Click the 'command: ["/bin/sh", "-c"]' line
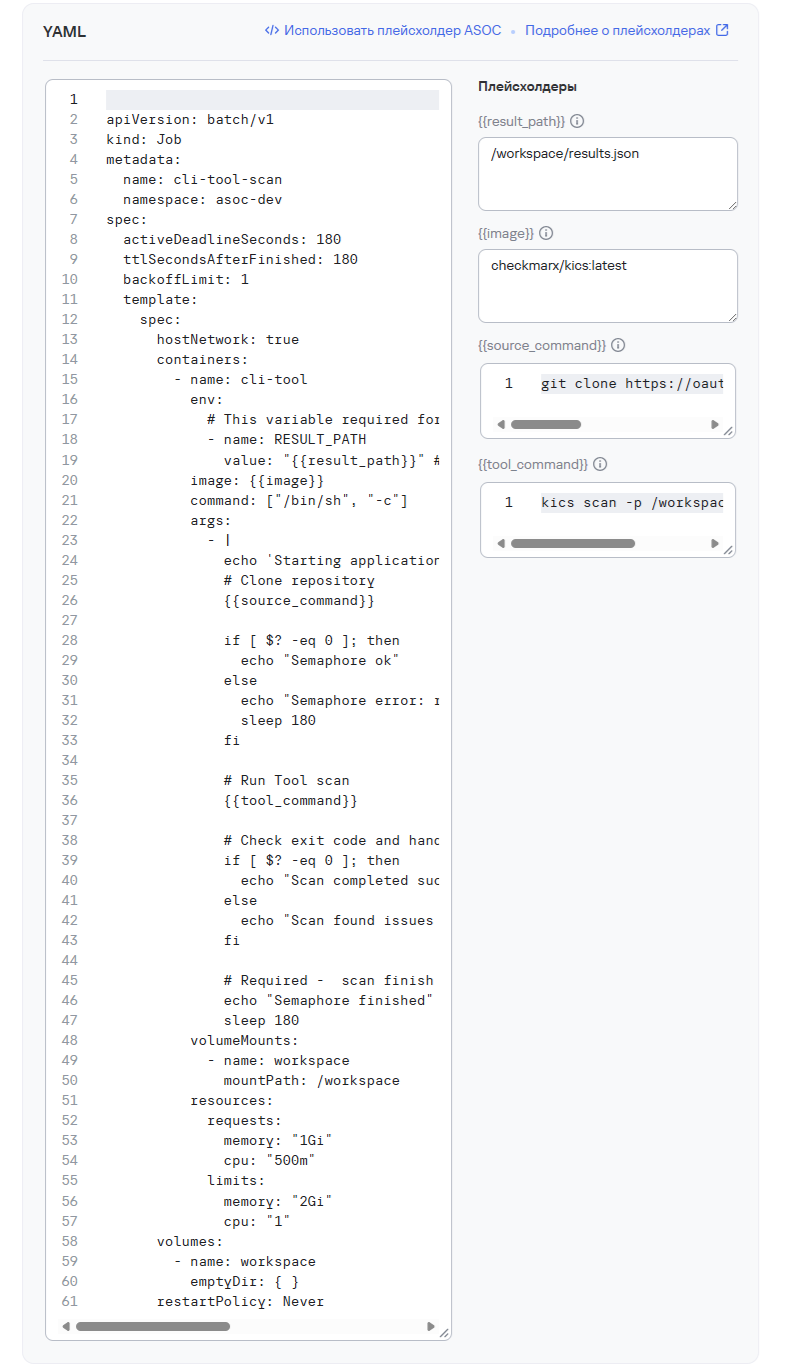 pos(299,501)
